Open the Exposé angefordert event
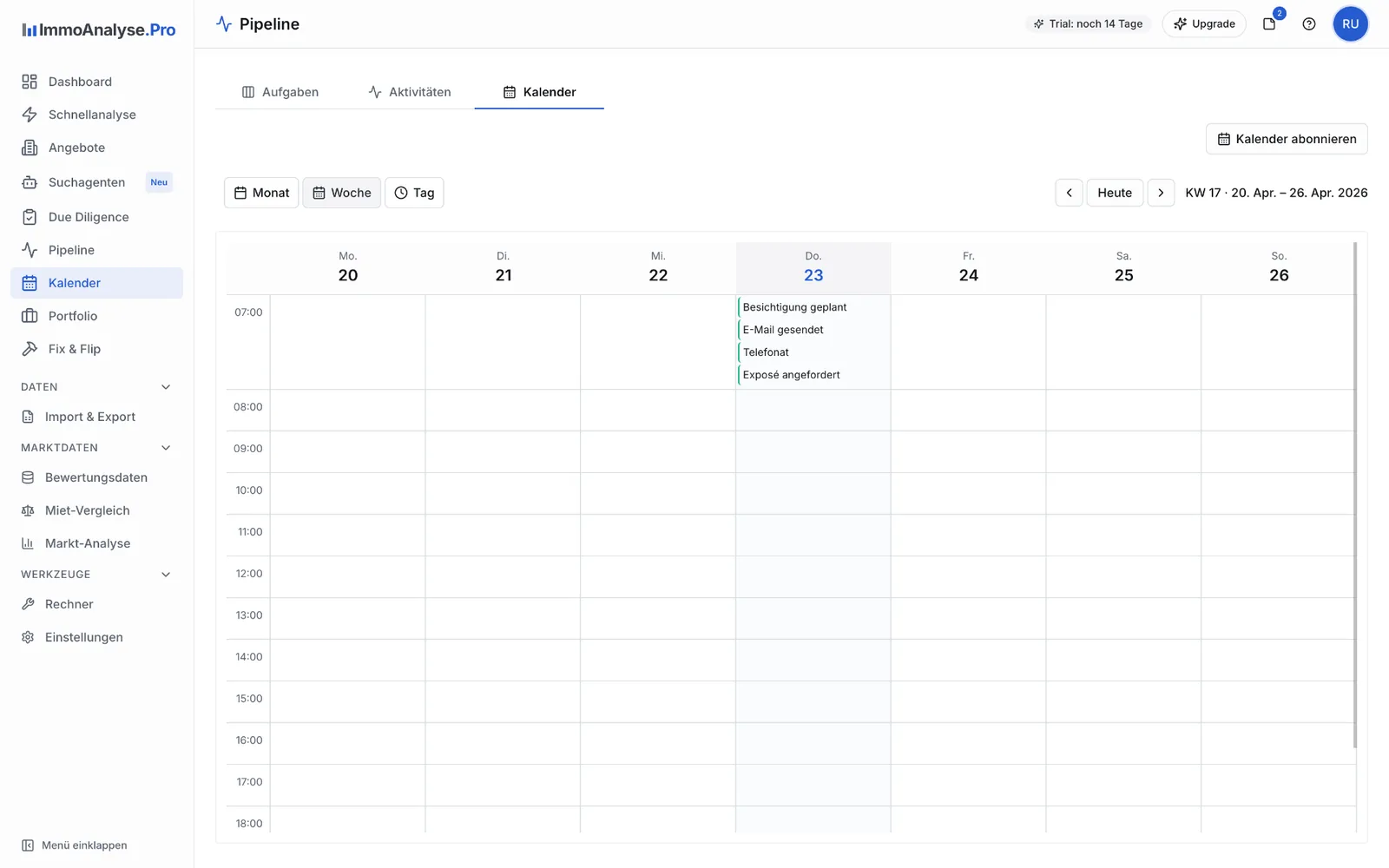This screenshot has height=868, width=1389. coord(813,375)
